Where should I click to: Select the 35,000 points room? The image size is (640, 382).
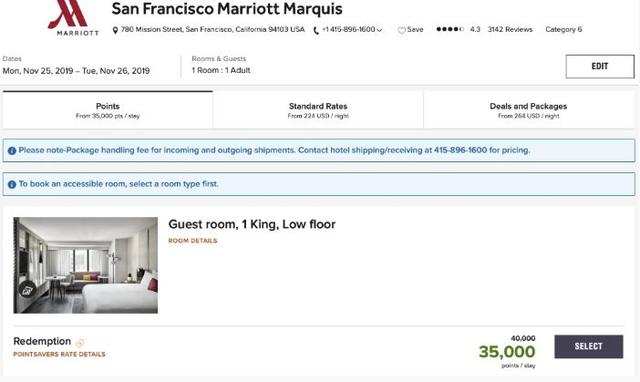coord(589,346)
